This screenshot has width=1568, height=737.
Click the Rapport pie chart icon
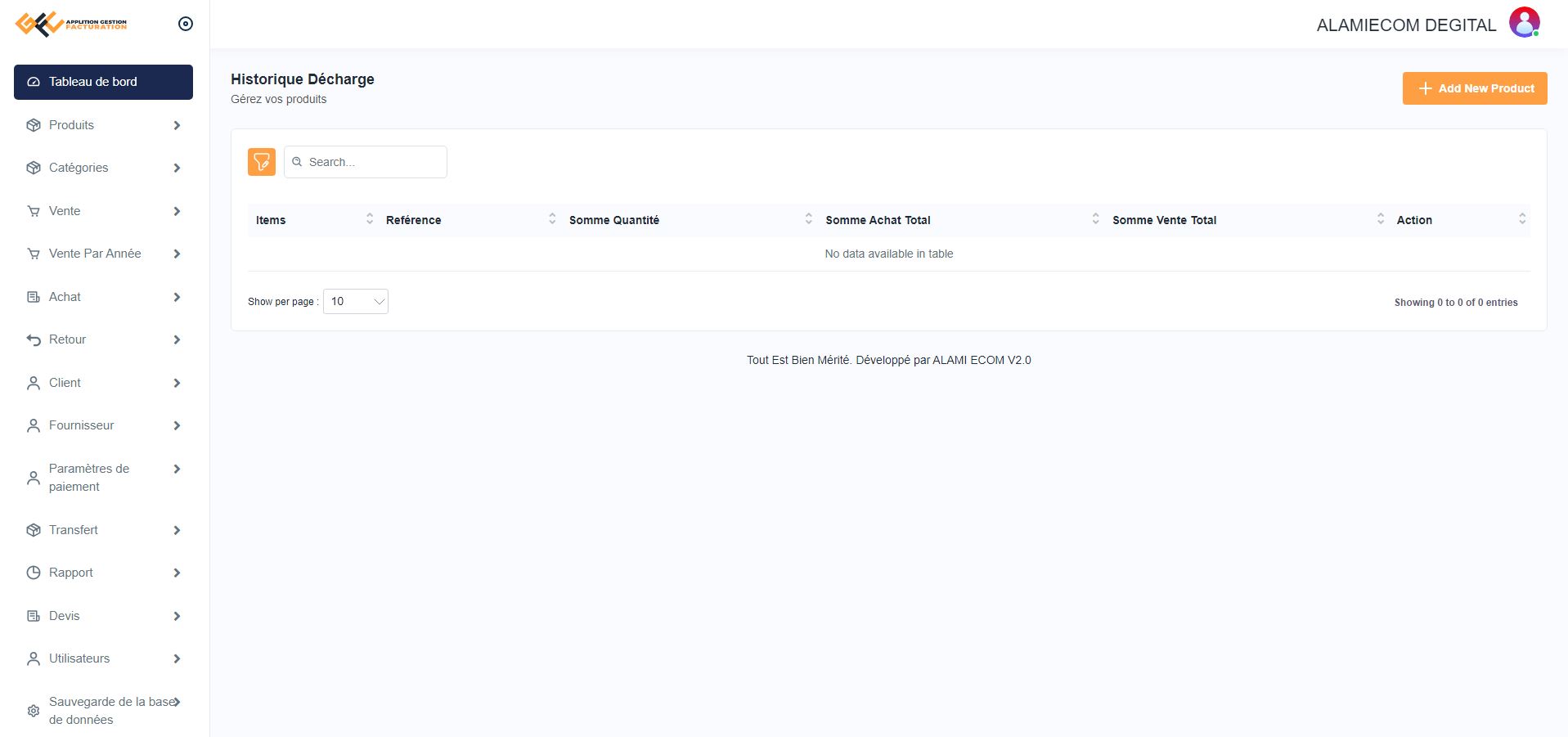click(x=34, y=573)
